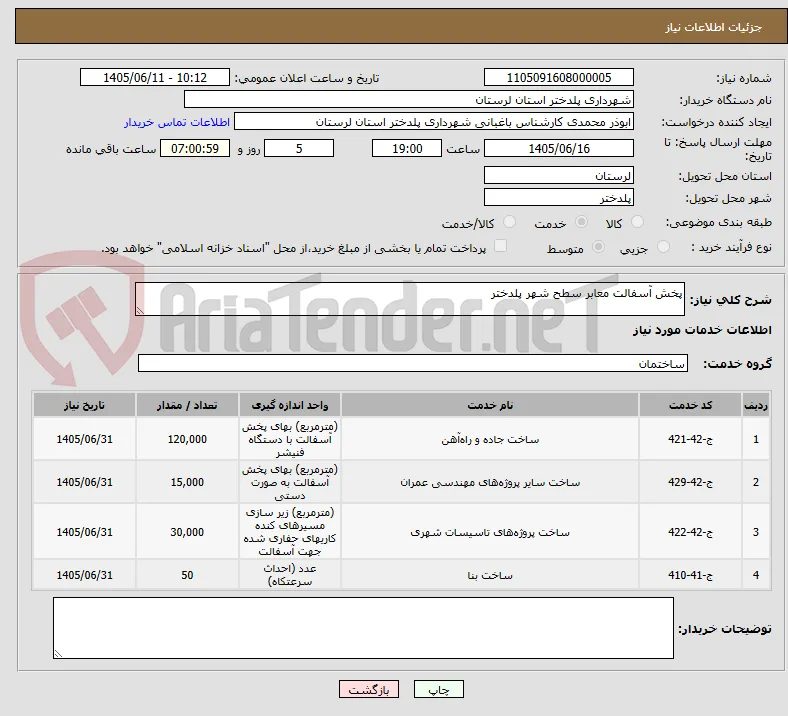Click the remaining days field showing 5
This screenshot has height=716, width=788.
click(x=299, y=148)
